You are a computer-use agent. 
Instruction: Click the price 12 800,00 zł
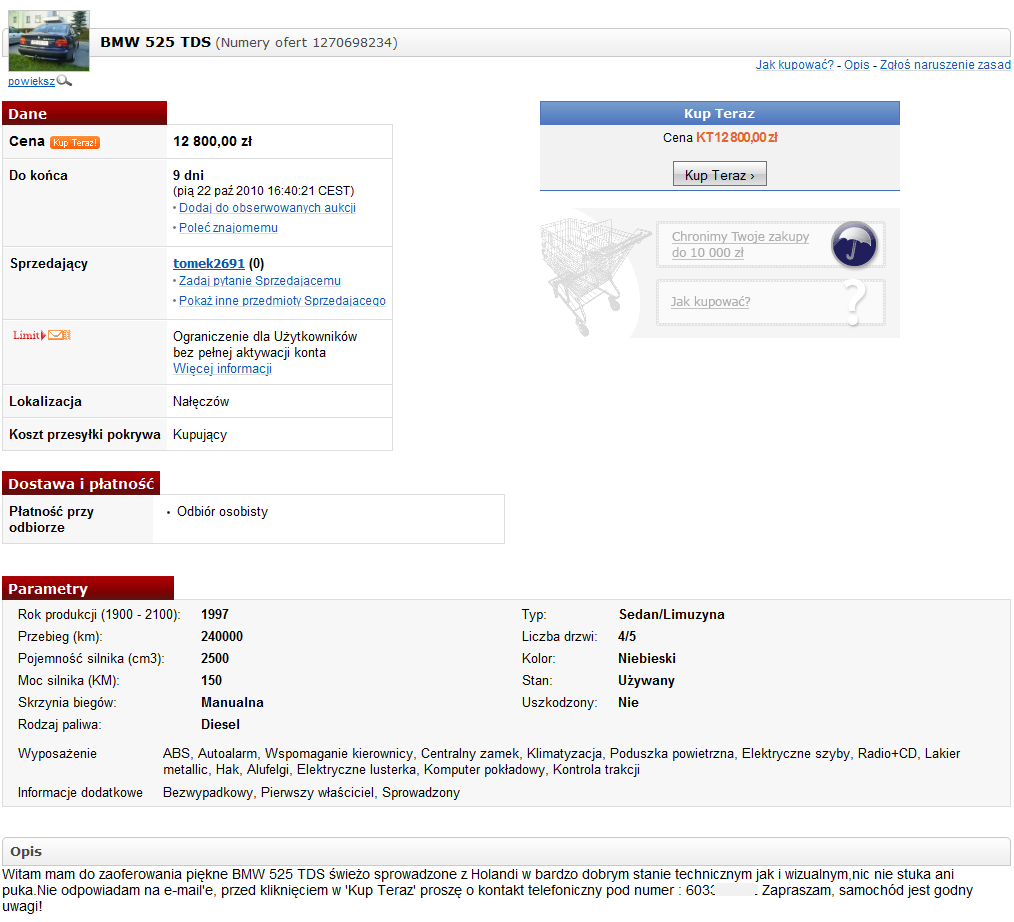(x=213, y=142)
